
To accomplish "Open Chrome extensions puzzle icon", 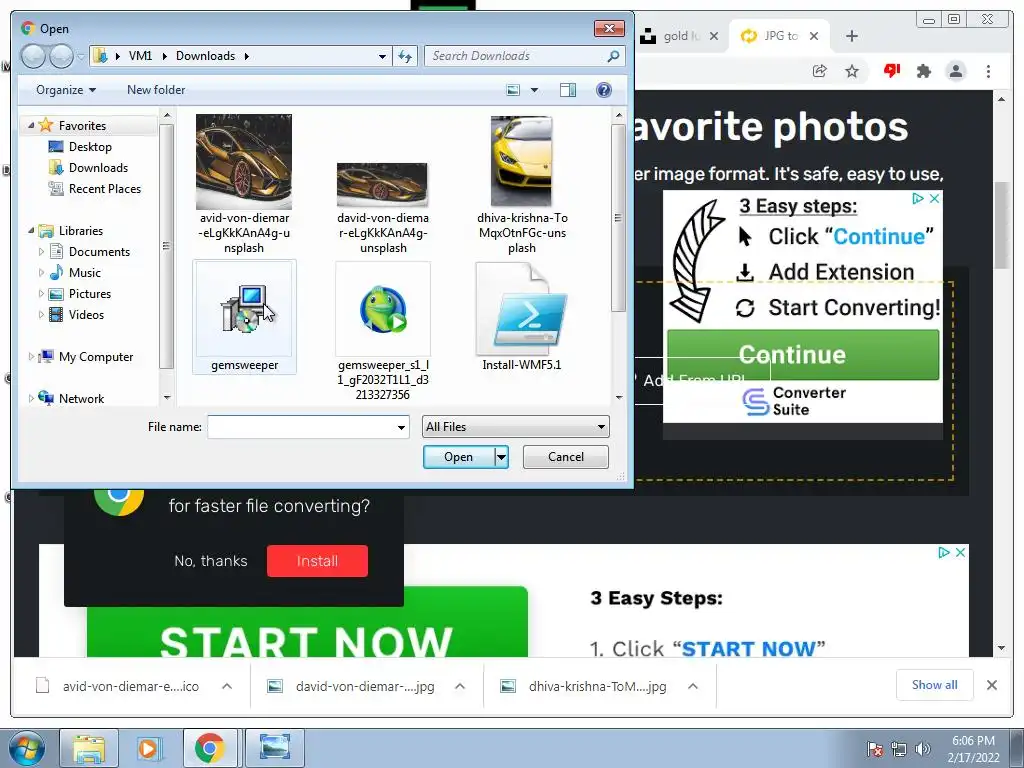I will pyautogui.click(x=923, y=71).
